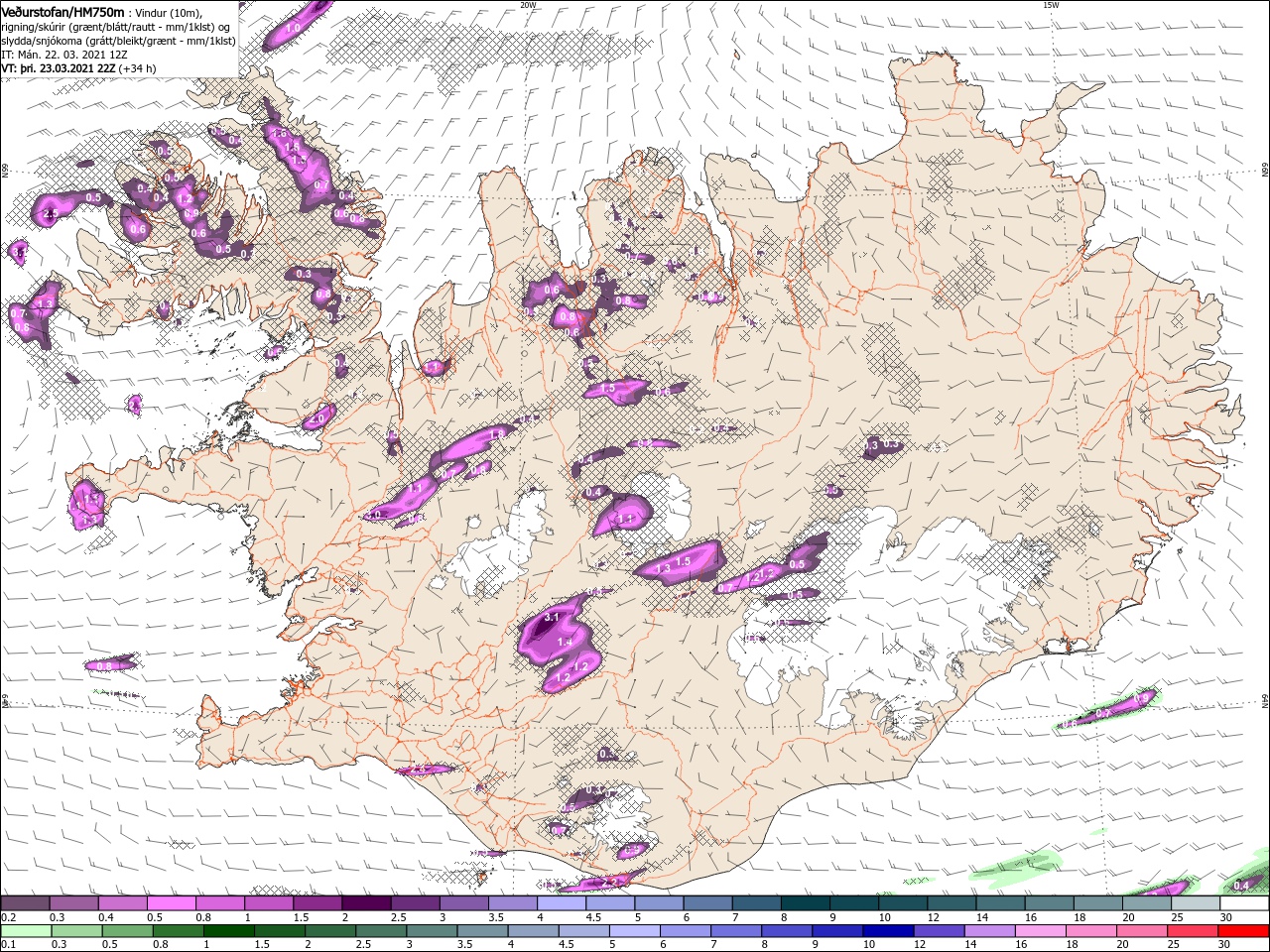Select the pink rain swatch between 16 and 18
This screenshot has width=1270, height=952.
1042,931
